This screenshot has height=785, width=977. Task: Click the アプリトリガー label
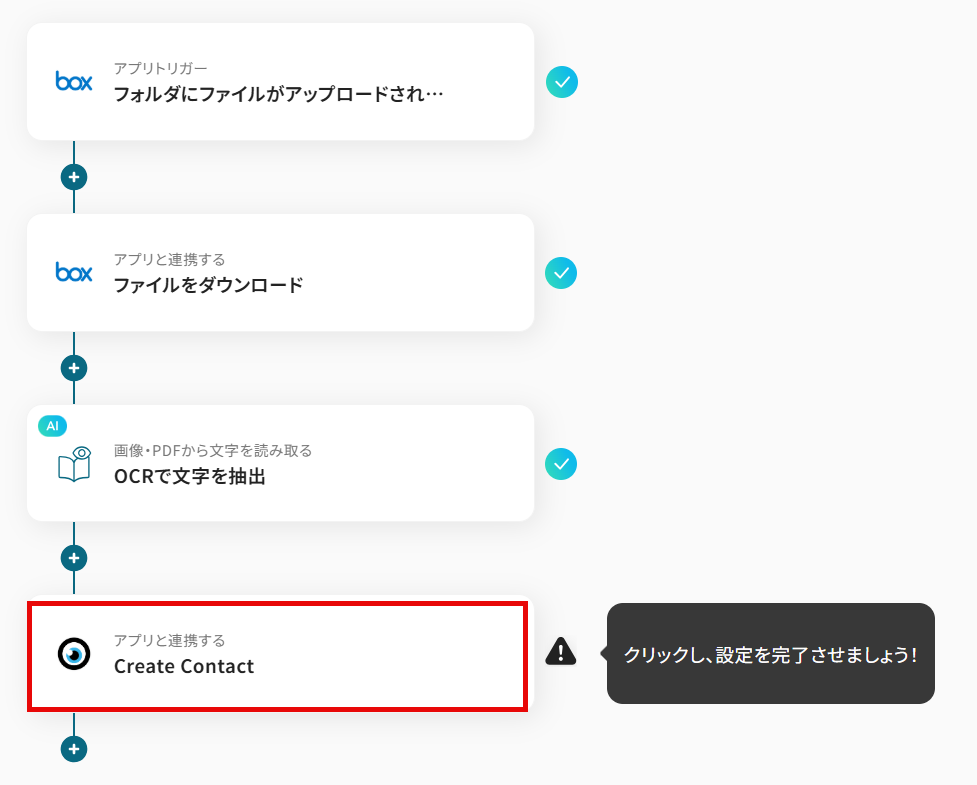[x=160, y=68]
